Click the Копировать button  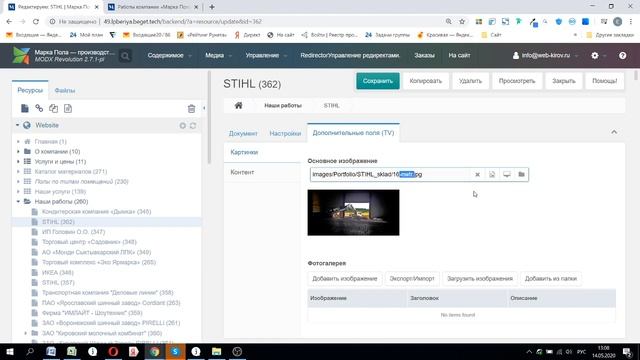(x=425, y=81)
